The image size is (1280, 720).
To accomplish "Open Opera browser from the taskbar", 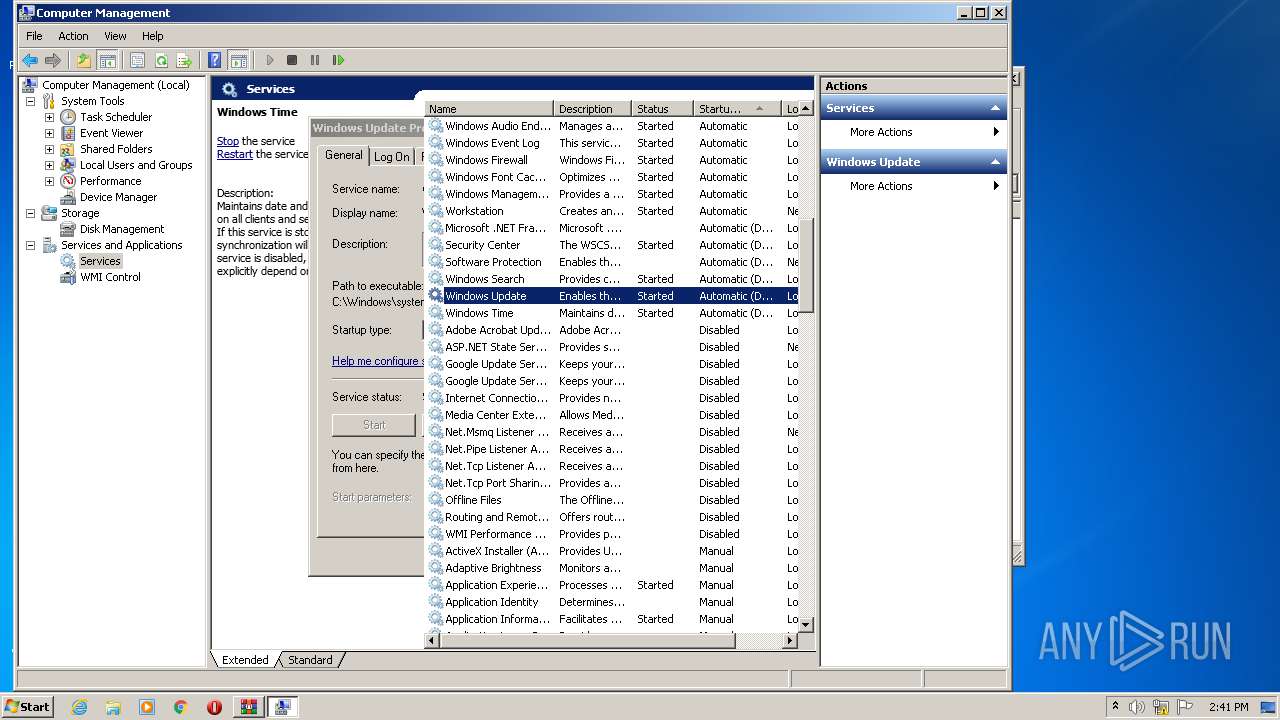I will click(x=214, y=707).
